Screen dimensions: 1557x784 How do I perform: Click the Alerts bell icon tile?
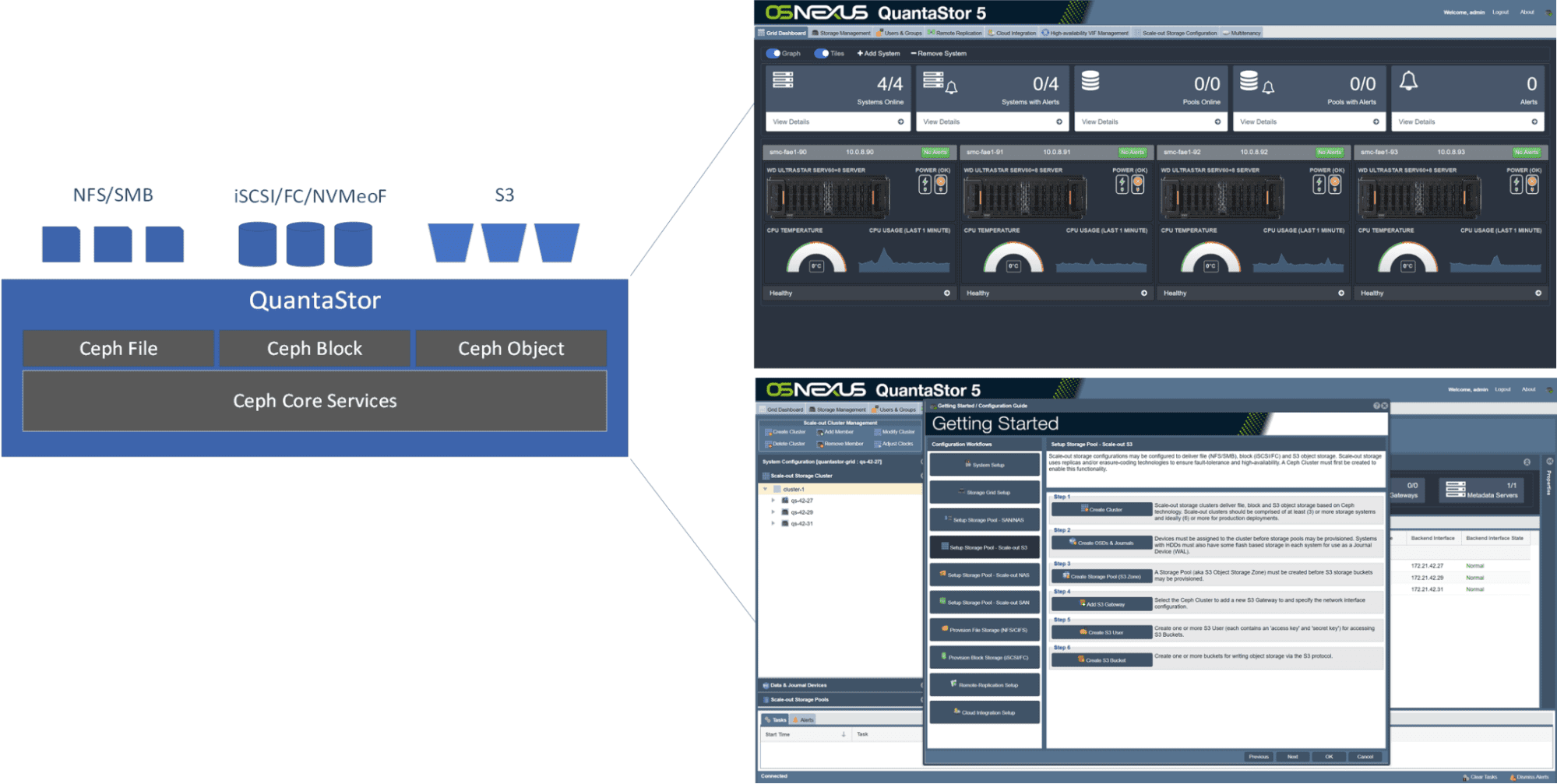(1408, 81)
